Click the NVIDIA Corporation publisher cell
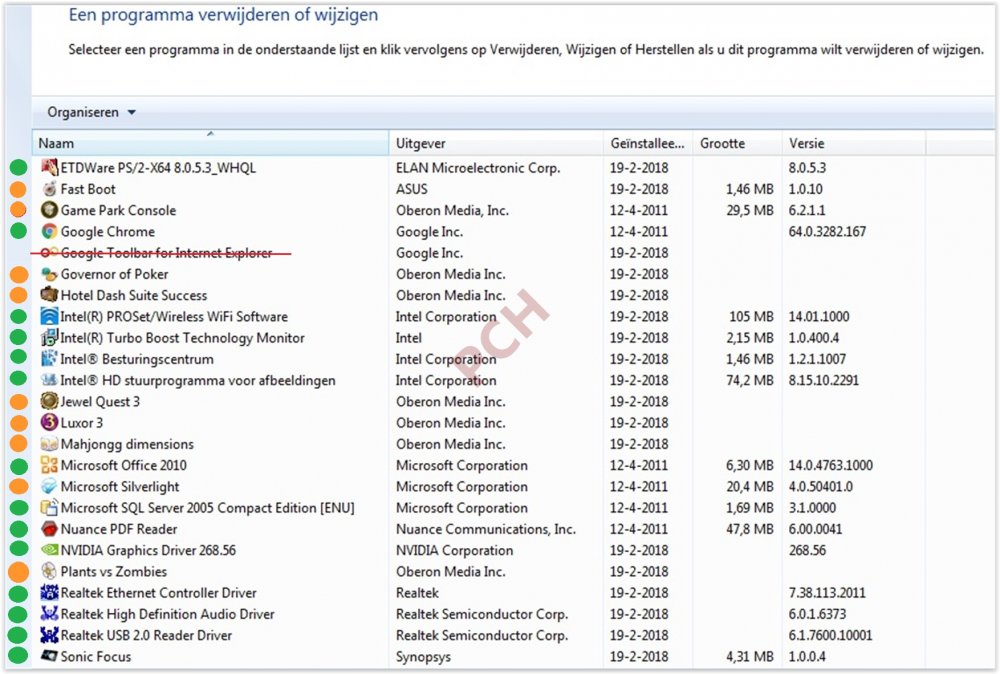 pos(454,550)
